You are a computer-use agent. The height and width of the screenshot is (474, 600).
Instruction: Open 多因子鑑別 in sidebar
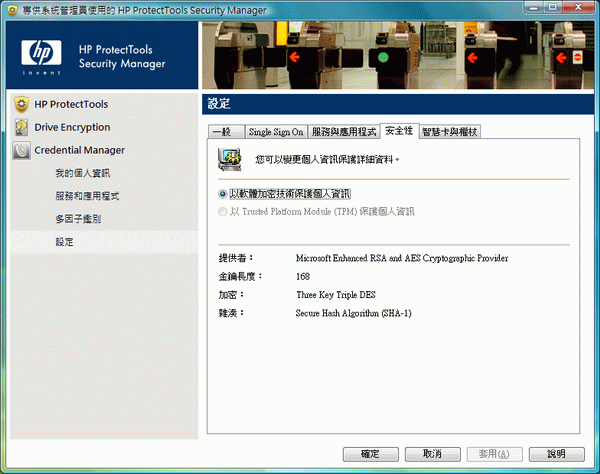click(x=78, y=219)
